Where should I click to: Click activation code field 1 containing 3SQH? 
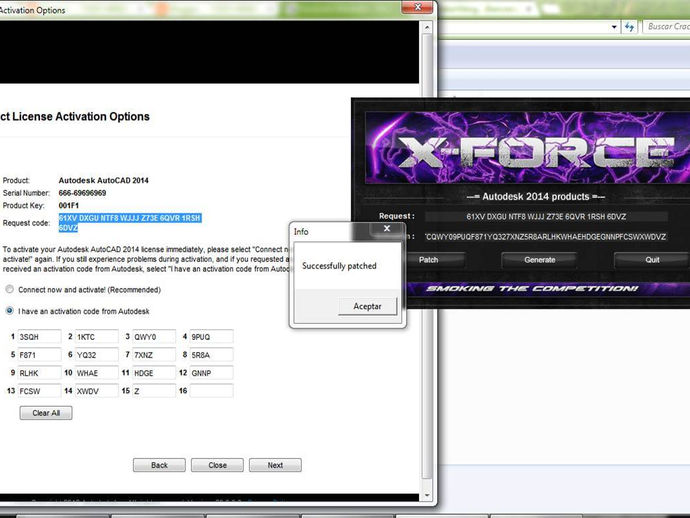(39, 337)
